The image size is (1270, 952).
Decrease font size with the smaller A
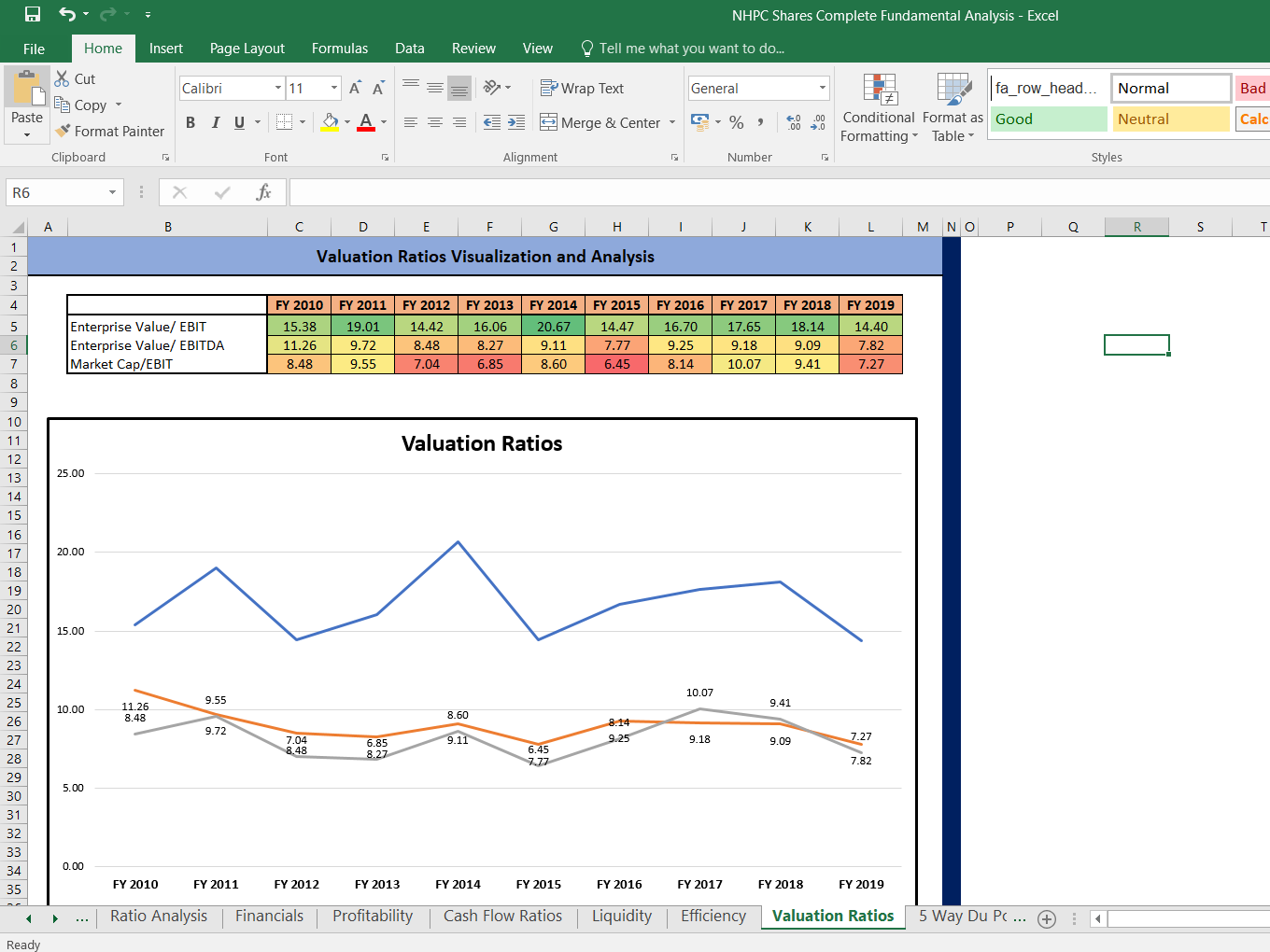[378, 88]
